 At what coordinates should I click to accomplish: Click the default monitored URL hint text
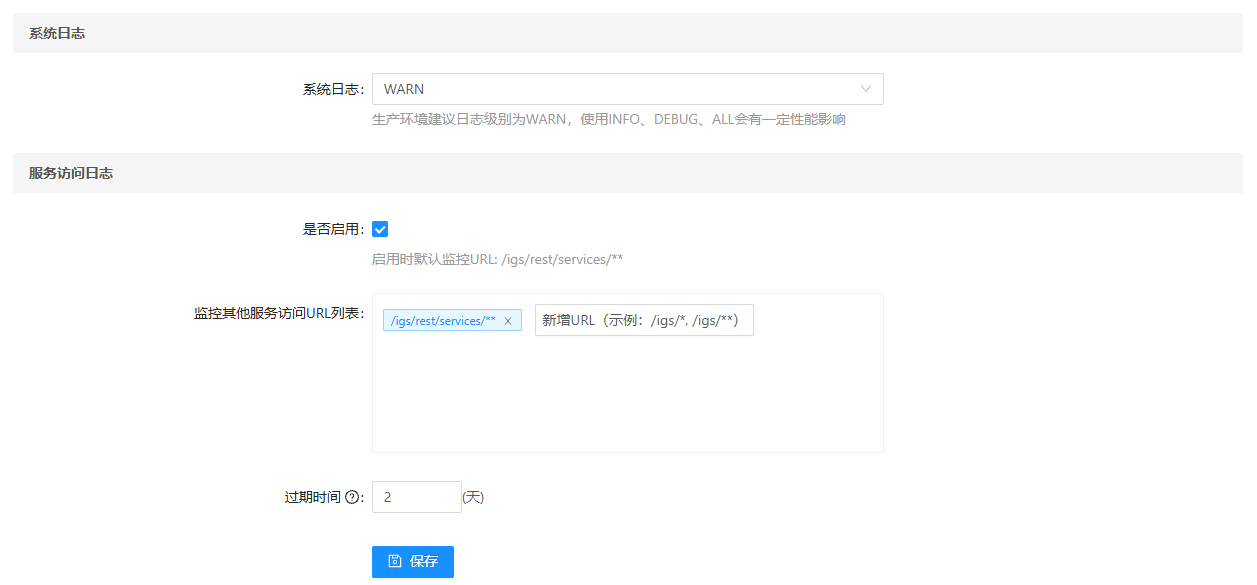point(497,260)
